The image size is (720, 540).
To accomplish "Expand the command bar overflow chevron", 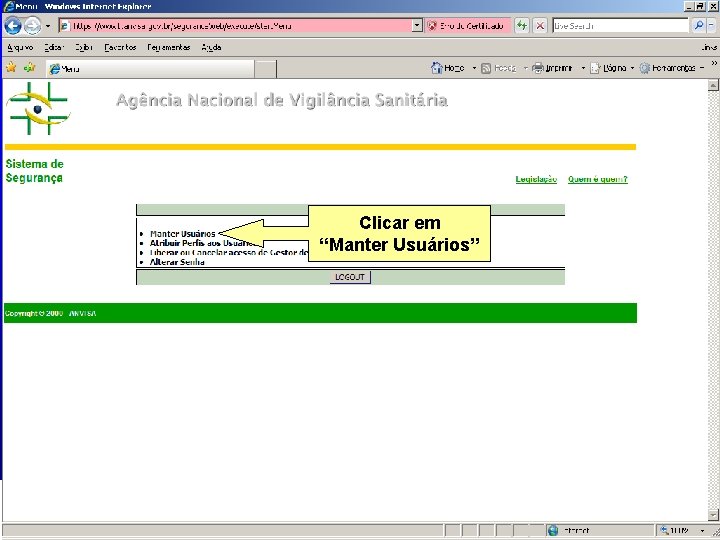I will pyautogui.click(x=714, y=63).
